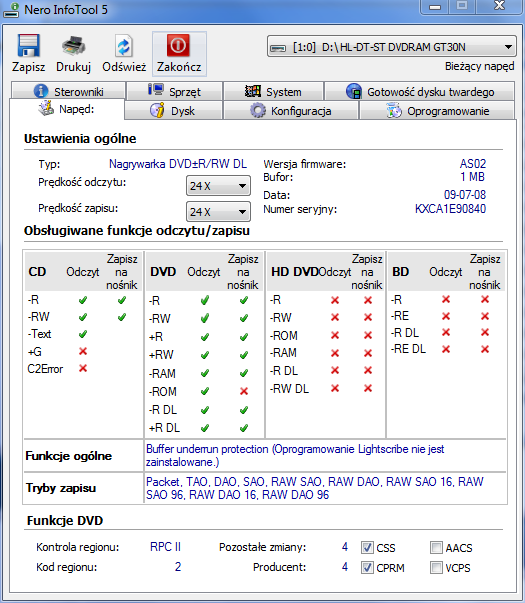Click the Odśwież refresh icon
525x603 pixels.
tap(124, 46)
